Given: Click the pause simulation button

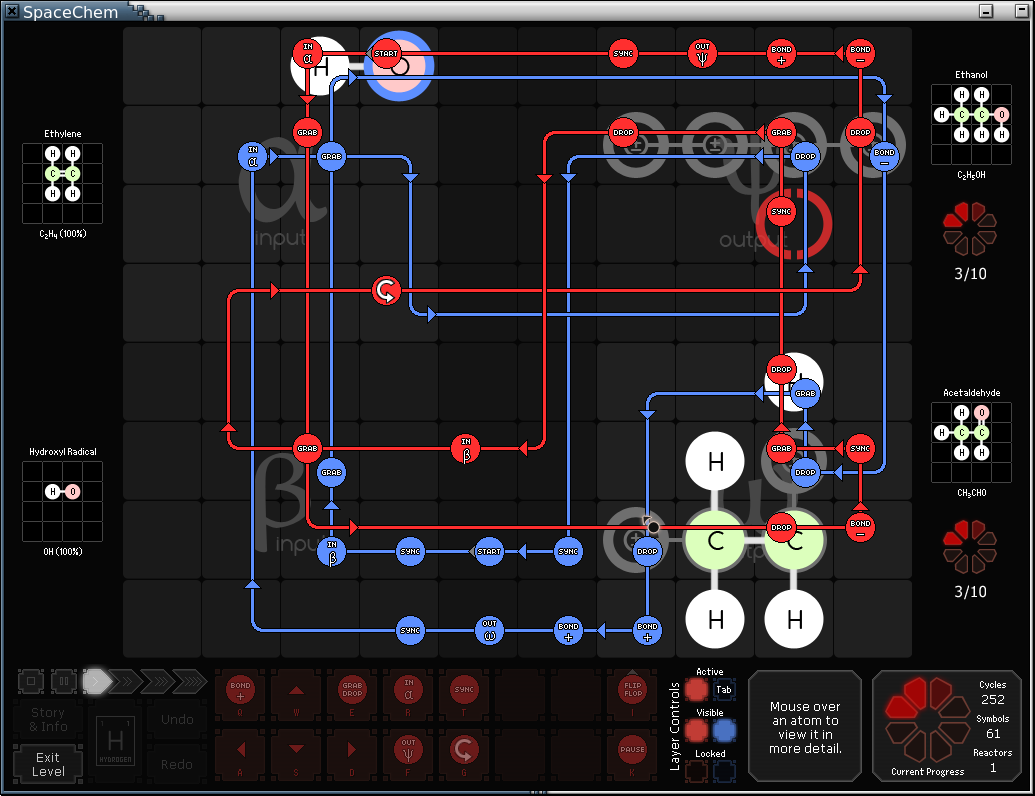Looking at the screenshot, I should (64, 681).
